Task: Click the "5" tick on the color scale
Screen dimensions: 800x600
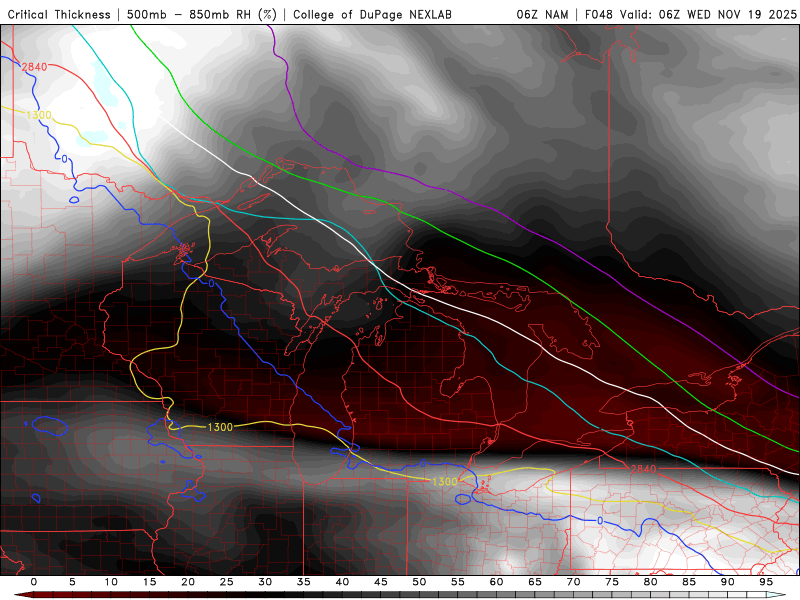Action: [x=72, y=582]
